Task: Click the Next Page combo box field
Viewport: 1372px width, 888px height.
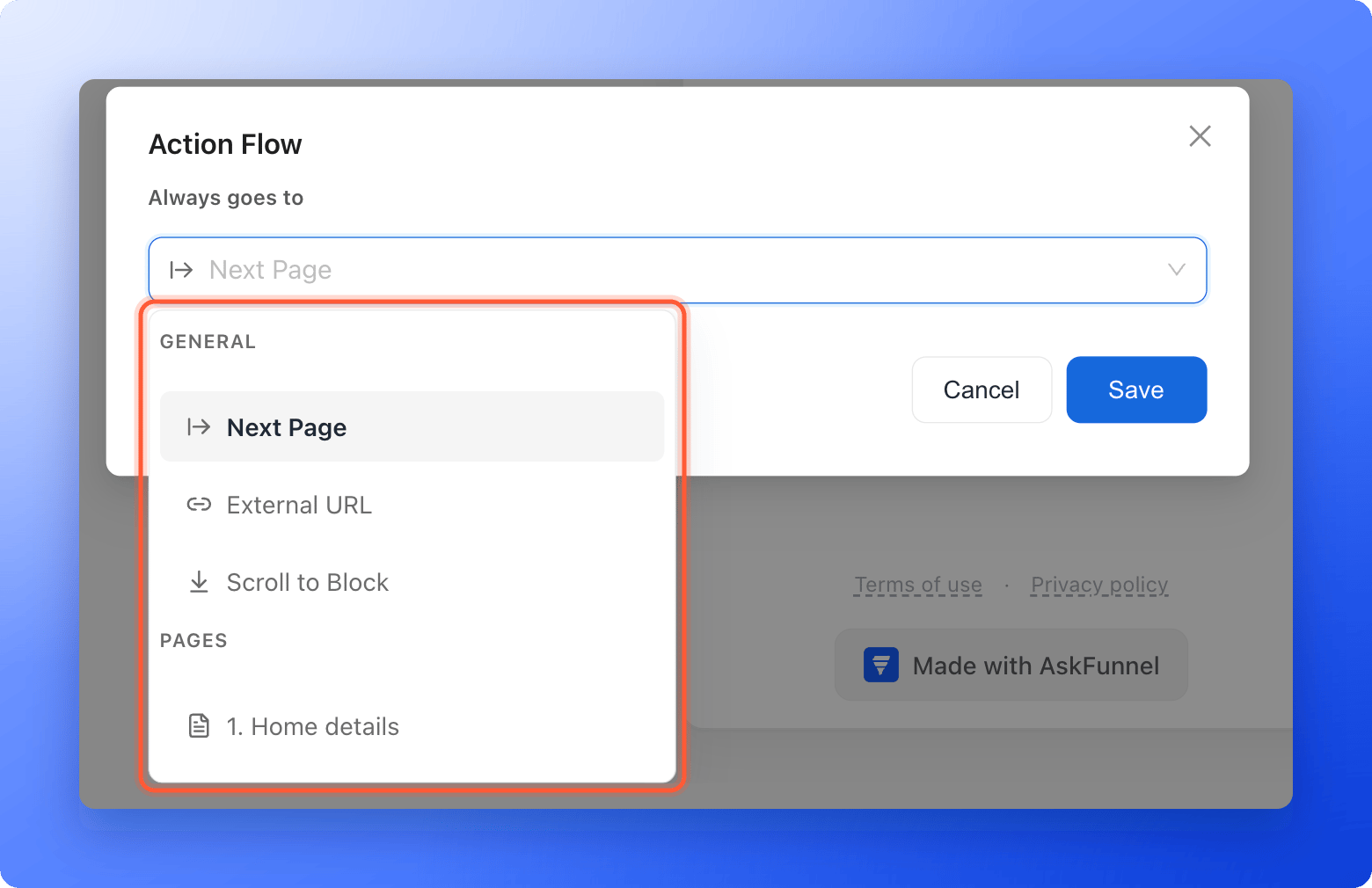Action: [x=677, y=270]
